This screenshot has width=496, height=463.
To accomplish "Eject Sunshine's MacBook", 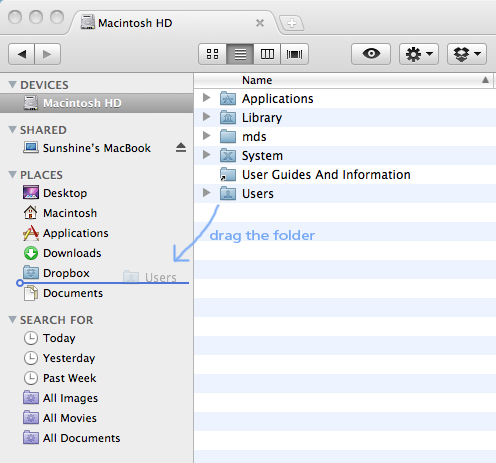I will (181, 147).
